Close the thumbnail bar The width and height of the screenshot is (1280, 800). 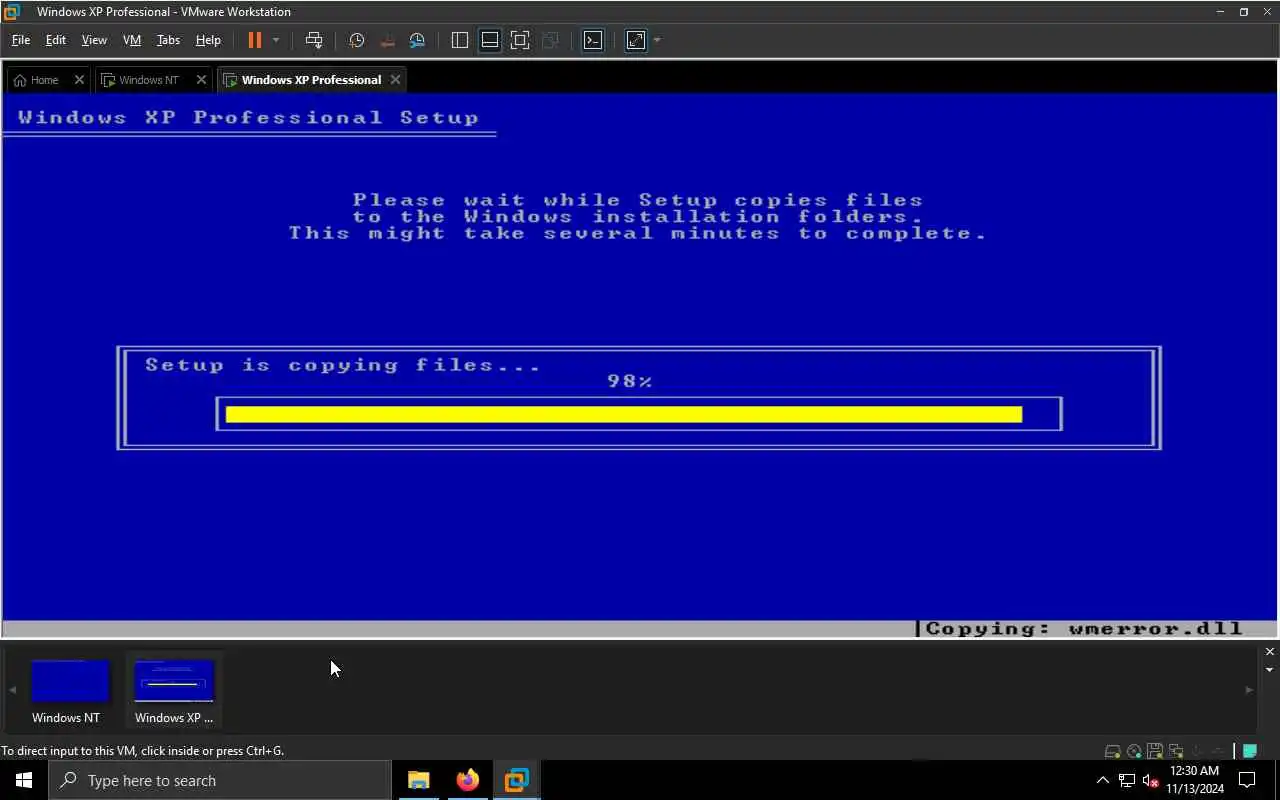(x=1270, y=652)
